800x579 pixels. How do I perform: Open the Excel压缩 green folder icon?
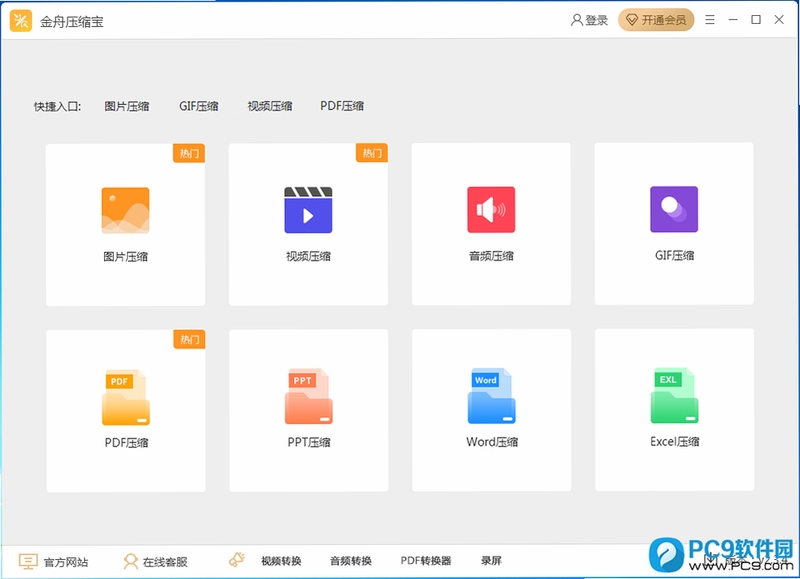click(x=674, y=396)
